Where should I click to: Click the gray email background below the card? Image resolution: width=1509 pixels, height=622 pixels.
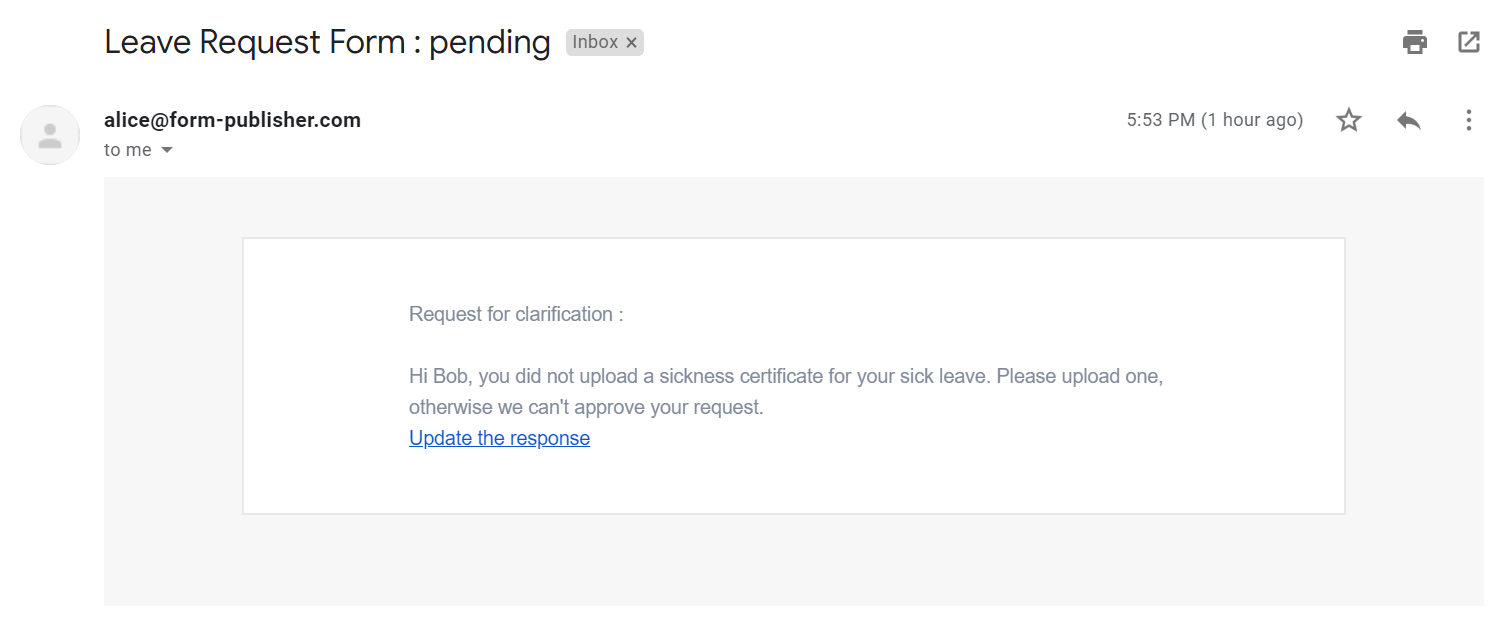click(793, 560)
